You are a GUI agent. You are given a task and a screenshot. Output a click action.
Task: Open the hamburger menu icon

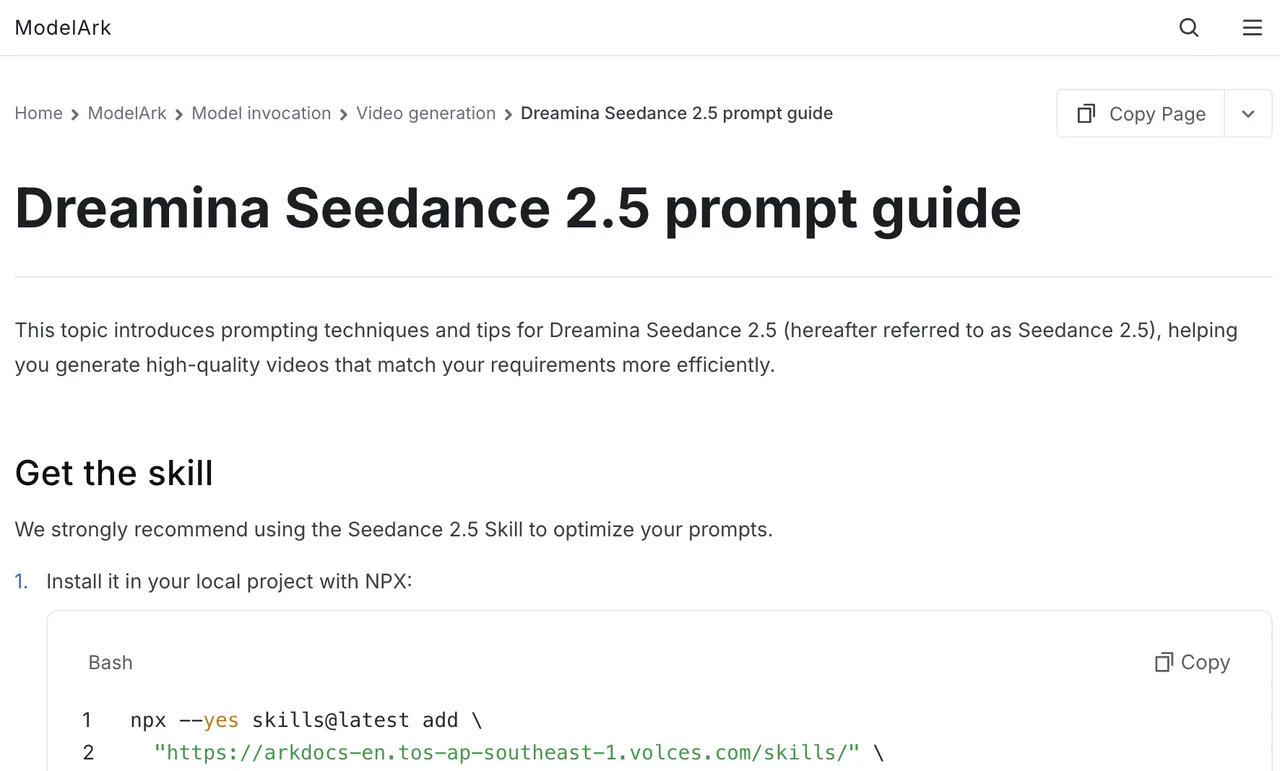coord(1252,28)
